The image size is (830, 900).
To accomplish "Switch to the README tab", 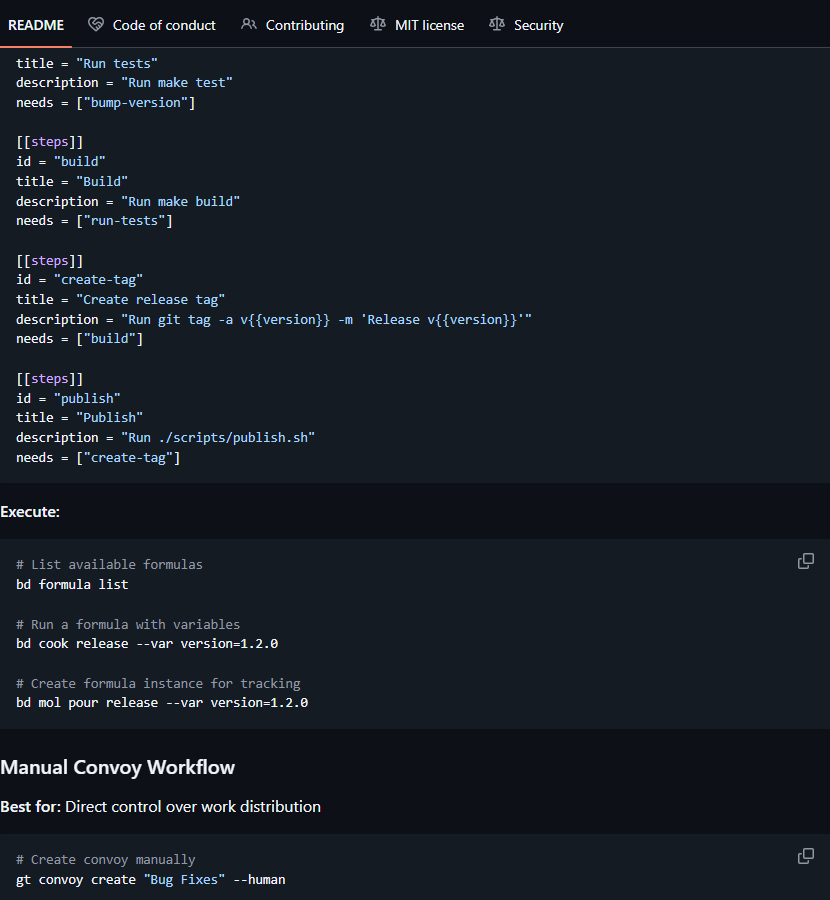I will click(36, 25).
